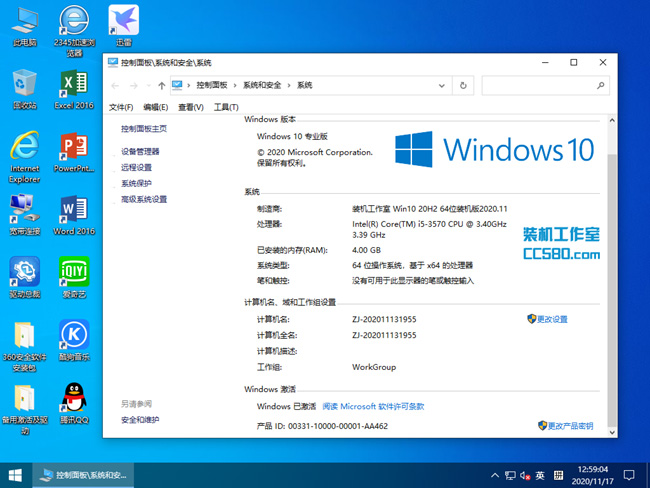Launch 腾讯QQ desktop shortcut
This screenshot has height=488, width=650.
[74, 403]
